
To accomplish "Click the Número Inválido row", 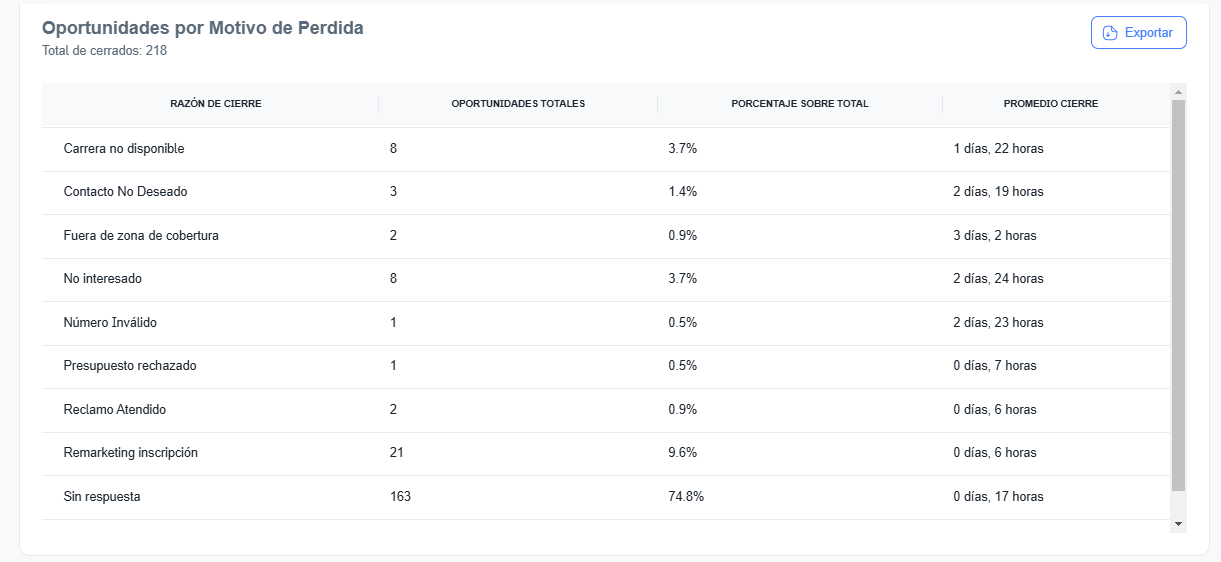I will [x=110, y=323].
